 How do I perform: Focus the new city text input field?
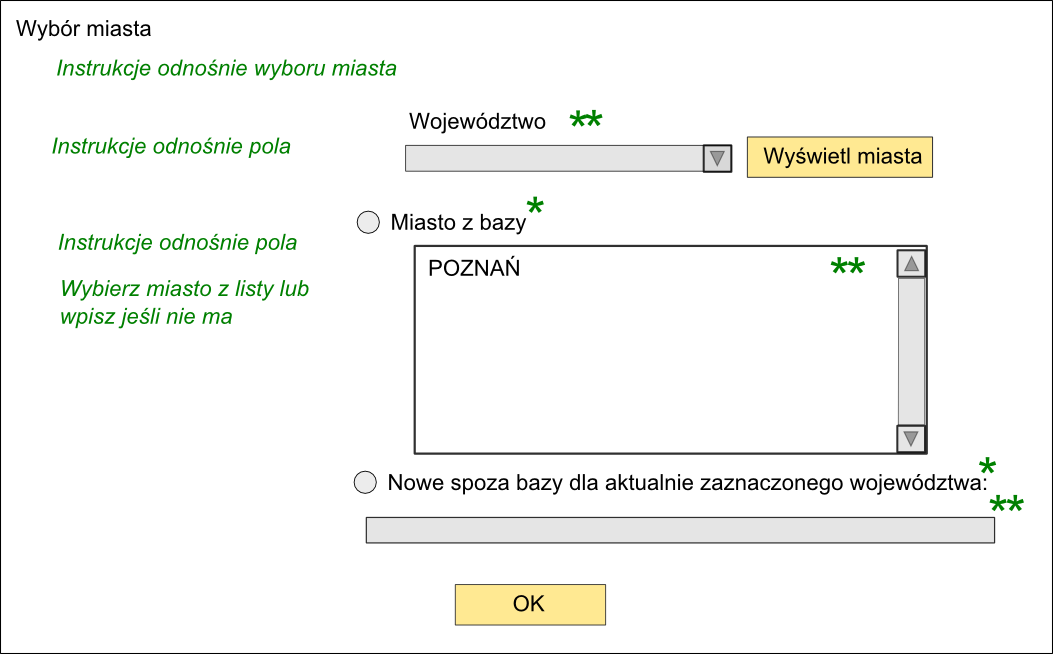(680, 530)
